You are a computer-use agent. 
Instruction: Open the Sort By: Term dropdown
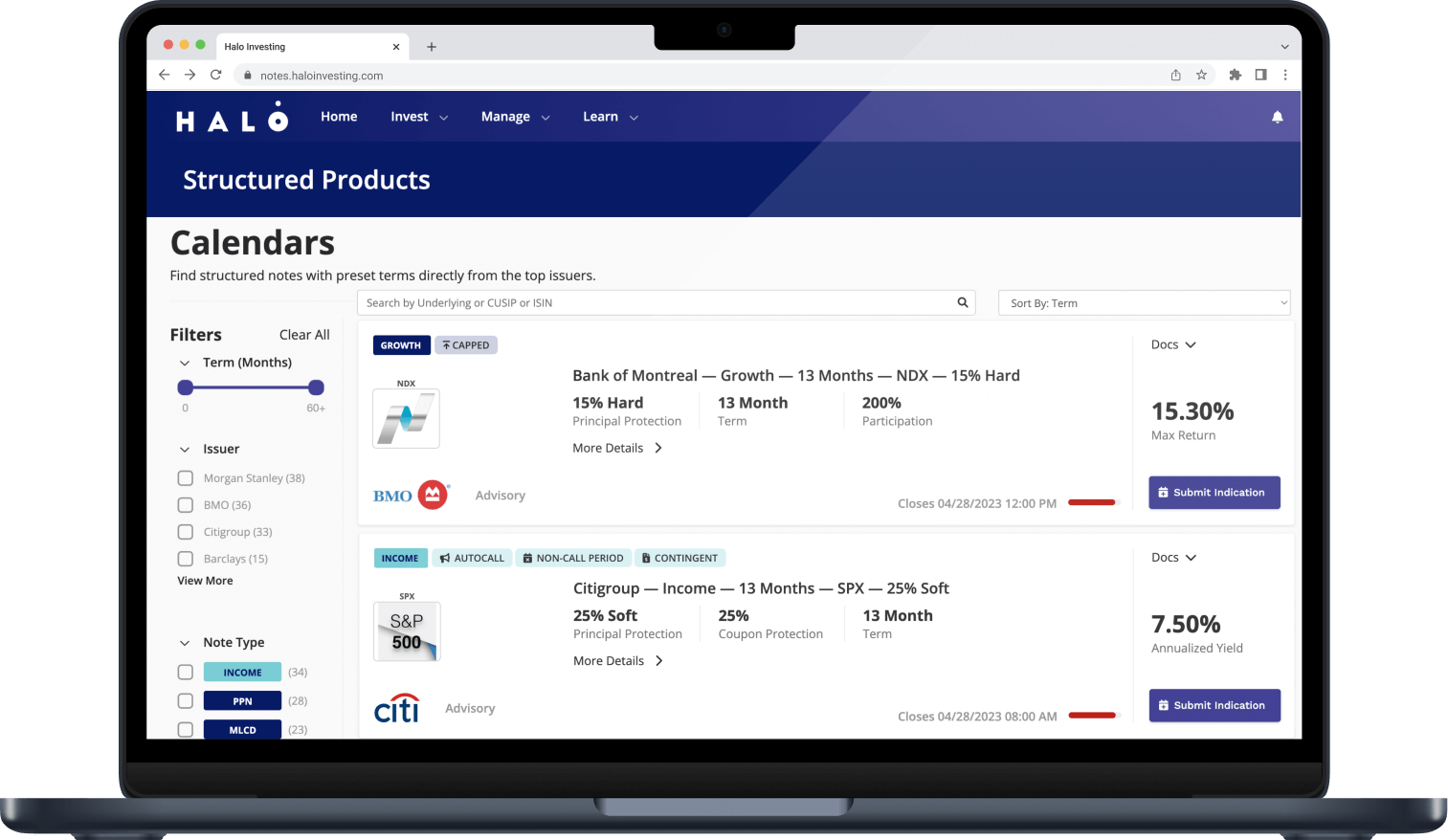click(1145, 303)
